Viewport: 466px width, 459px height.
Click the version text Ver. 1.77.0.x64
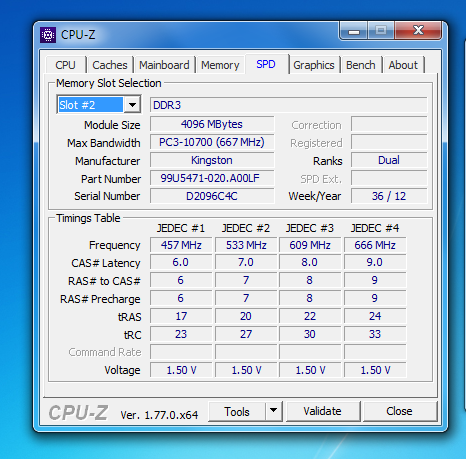pyautogui.click(x=159, y=415)
